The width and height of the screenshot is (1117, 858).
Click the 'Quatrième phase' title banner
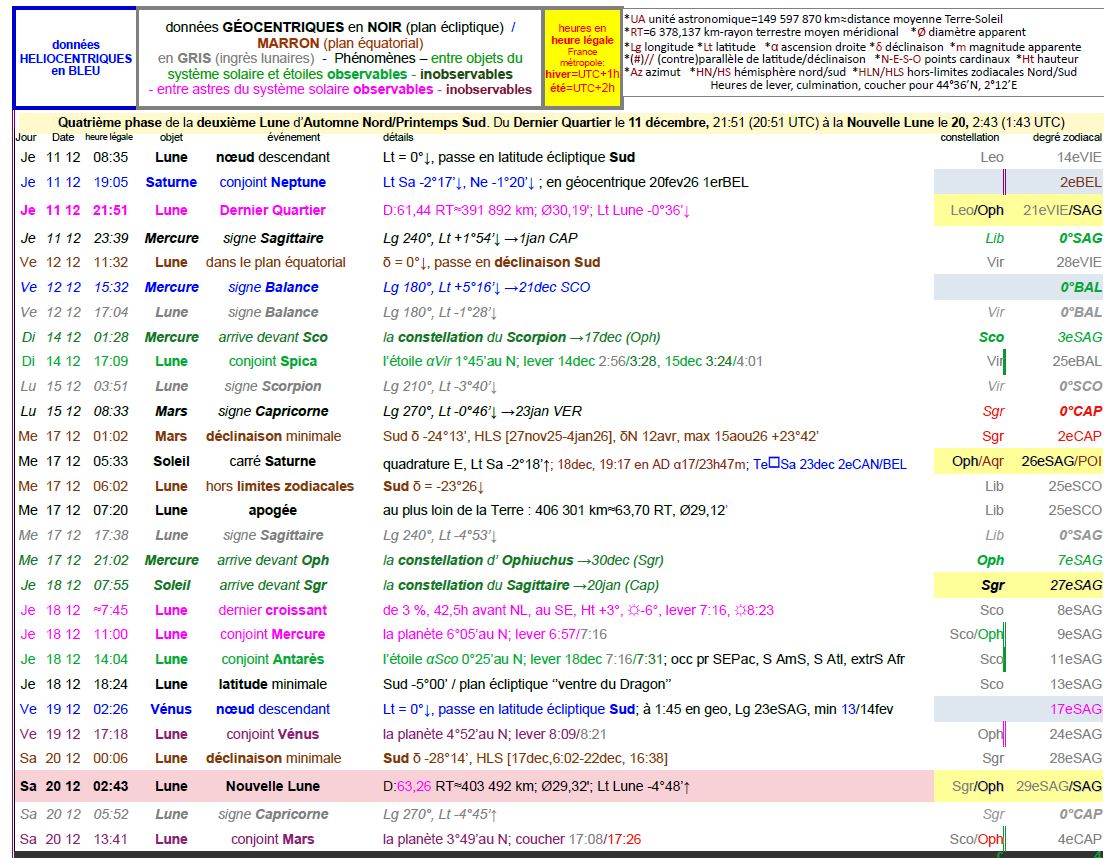[560, 121]
